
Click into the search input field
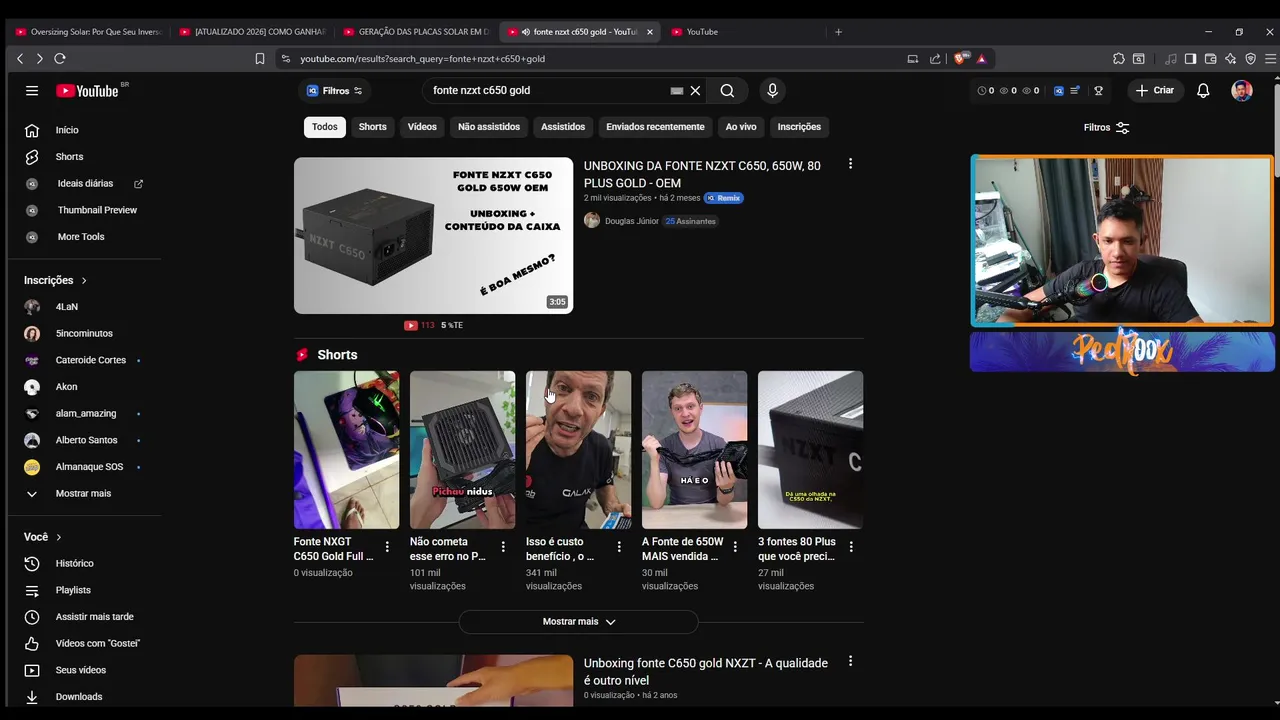tap(548, 90)
